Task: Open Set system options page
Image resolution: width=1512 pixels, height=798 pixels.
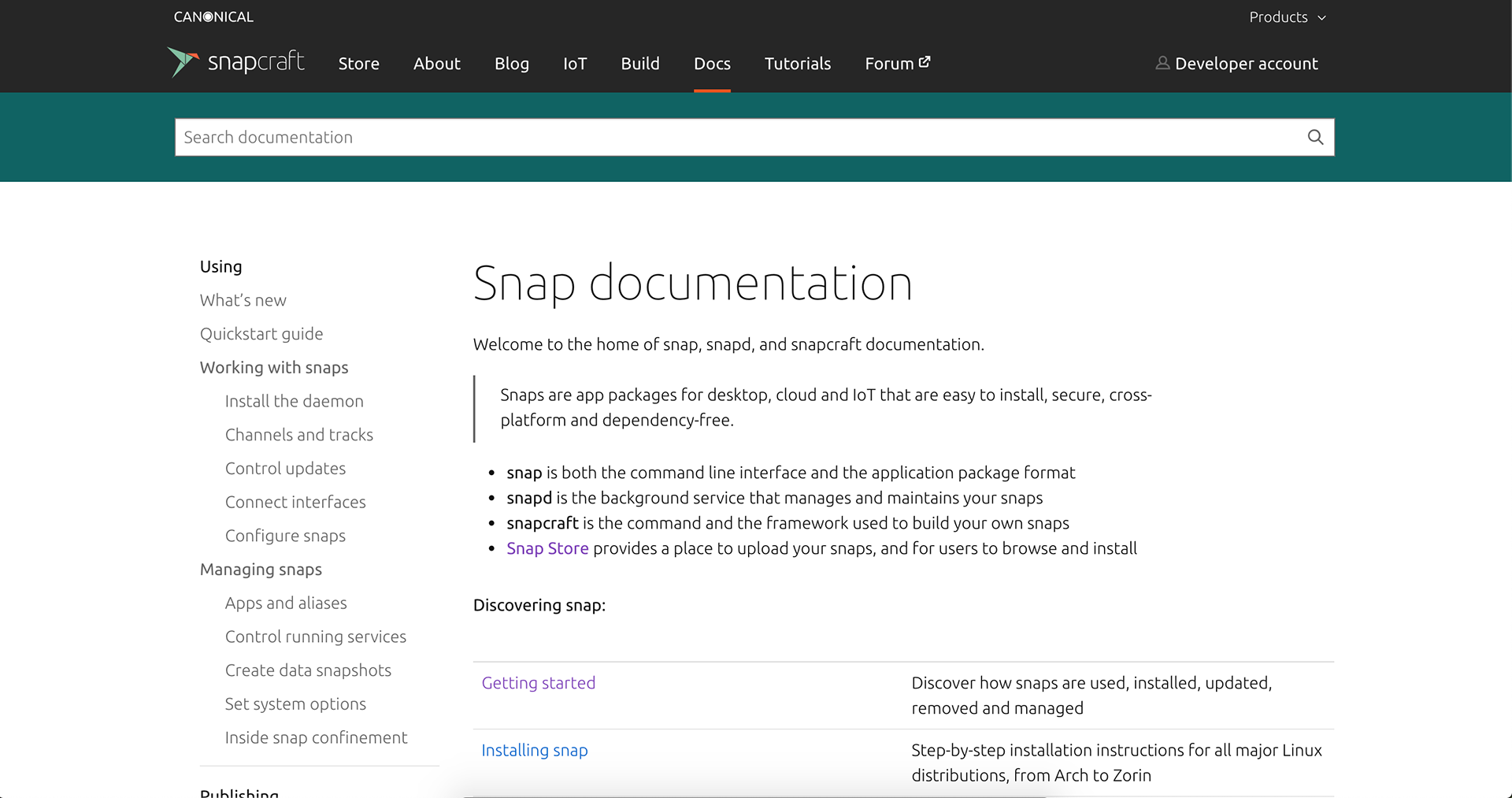Action: 295,704
